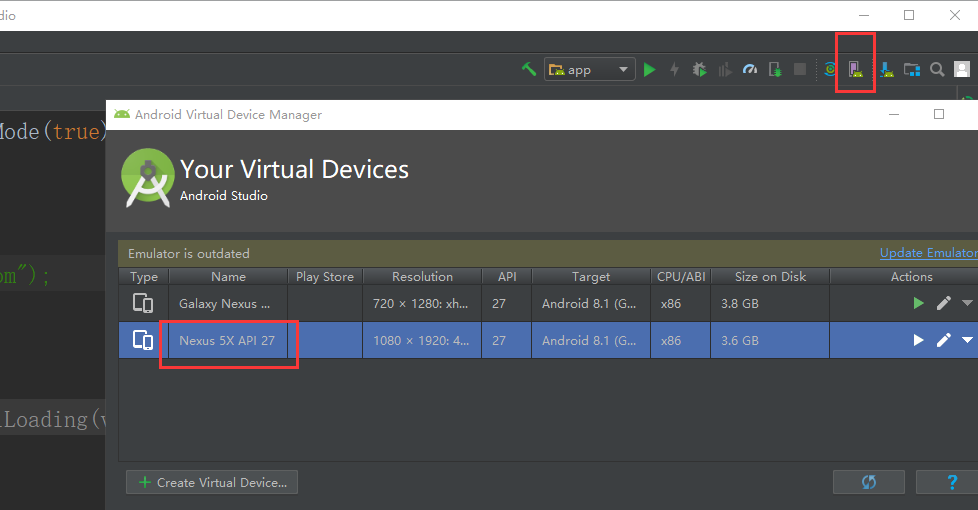
Task: Click the Update Emulator link
Action: [928, 253]
